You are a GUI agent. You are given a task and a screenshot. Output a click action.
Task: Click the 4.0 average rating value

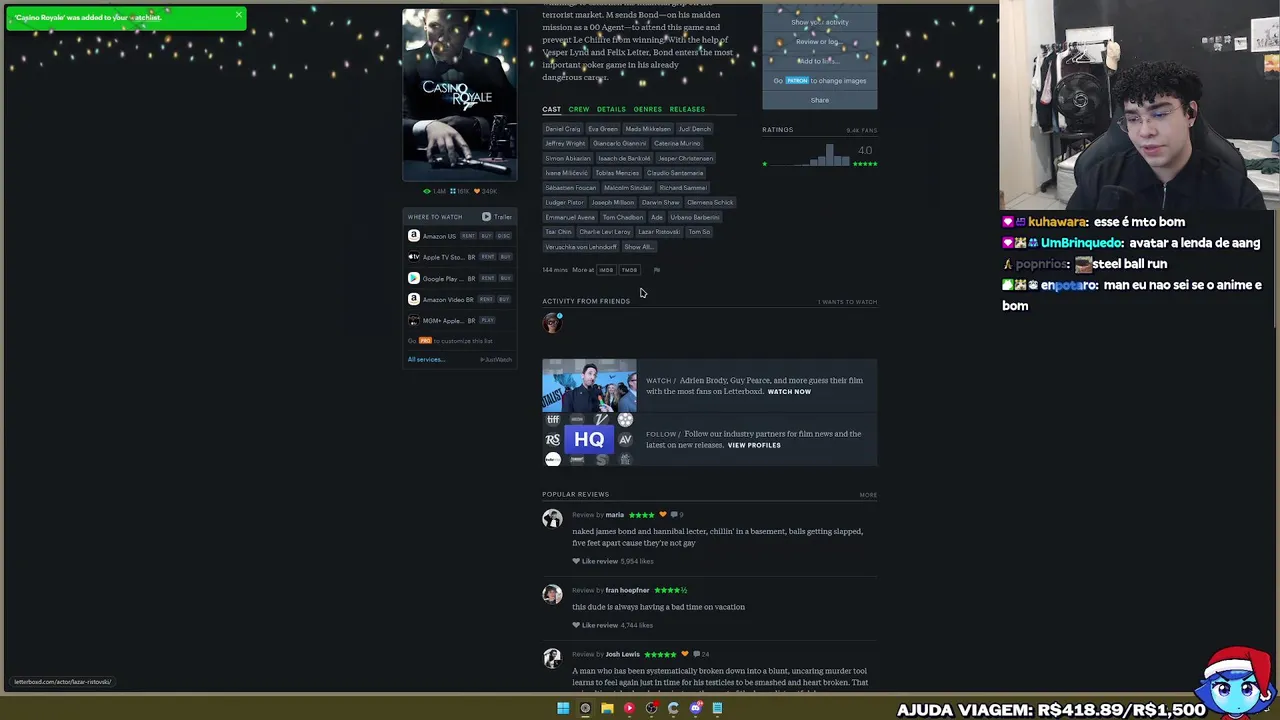865,150
